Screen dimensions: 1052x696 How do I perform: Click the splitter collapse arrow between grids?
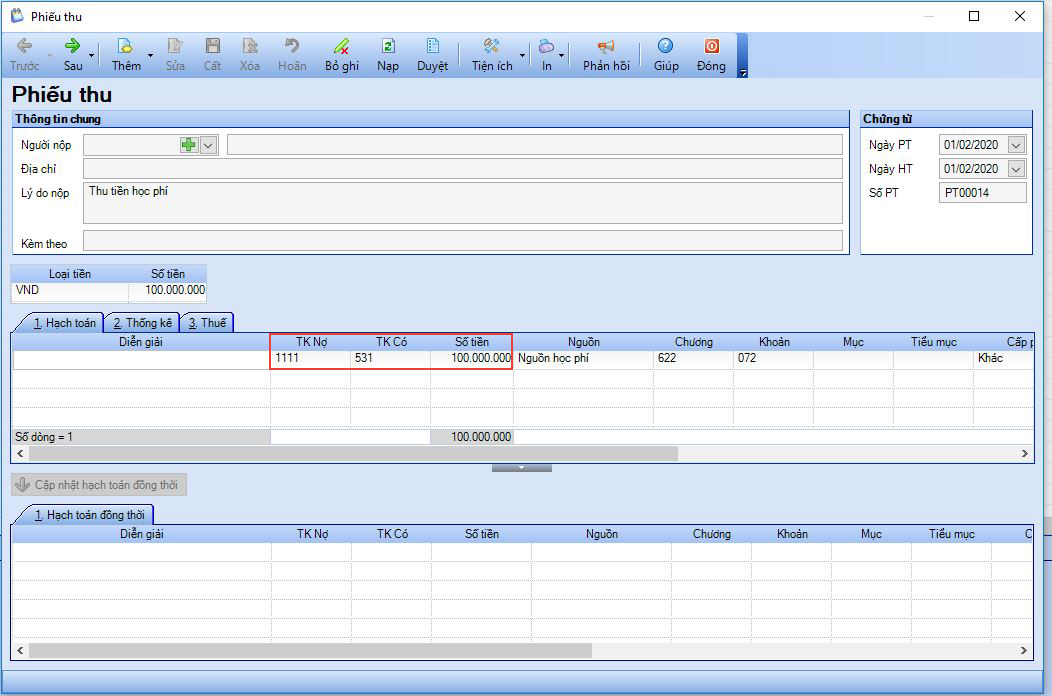(521, 467)
